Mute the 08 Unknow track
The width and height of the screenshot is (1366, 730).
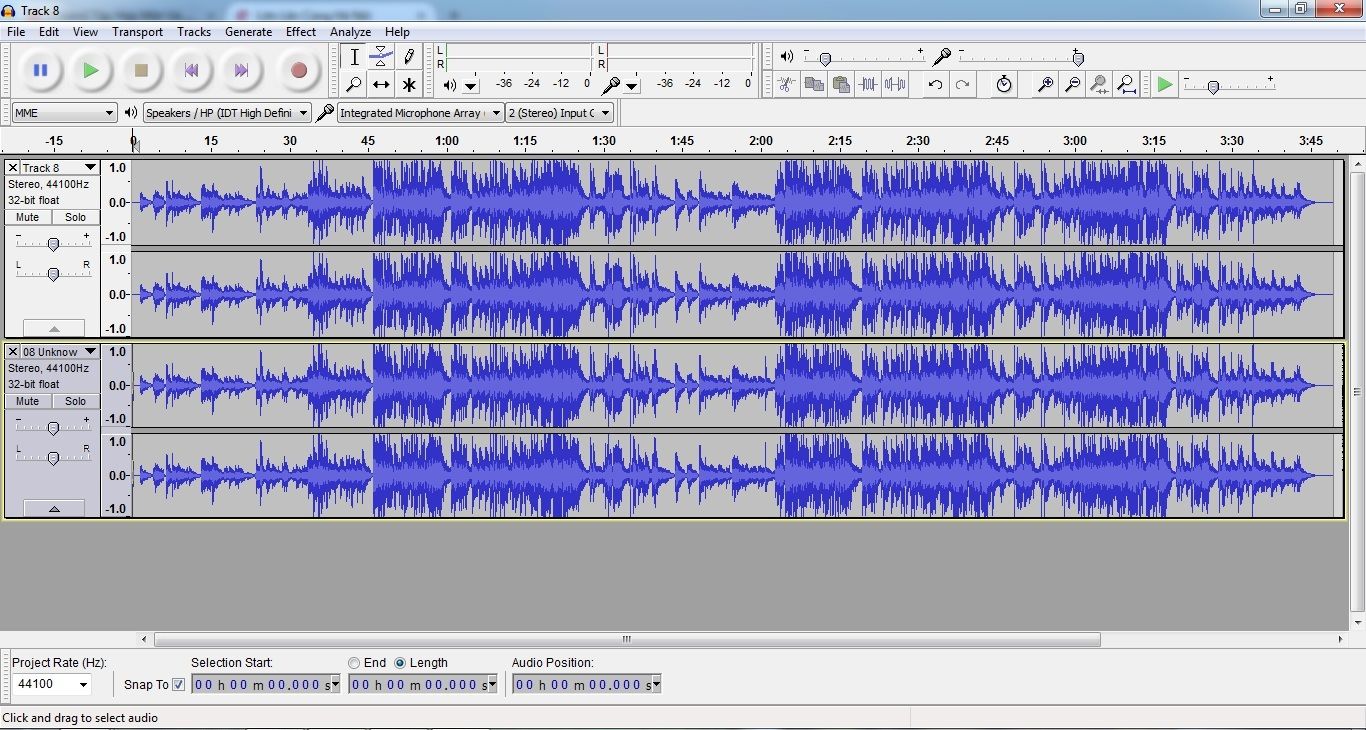[x=28, y=401]
